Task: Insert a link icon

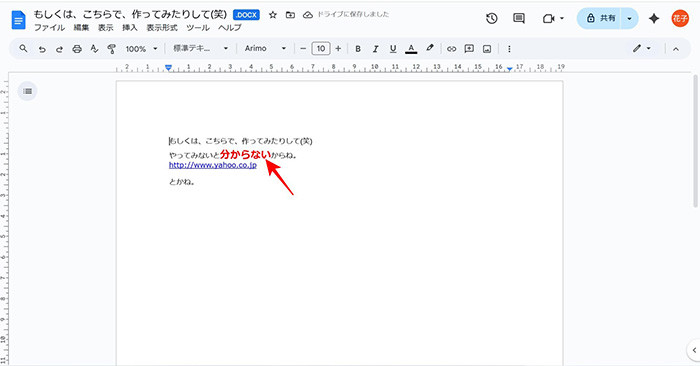Action: click(x=451, y=49)
